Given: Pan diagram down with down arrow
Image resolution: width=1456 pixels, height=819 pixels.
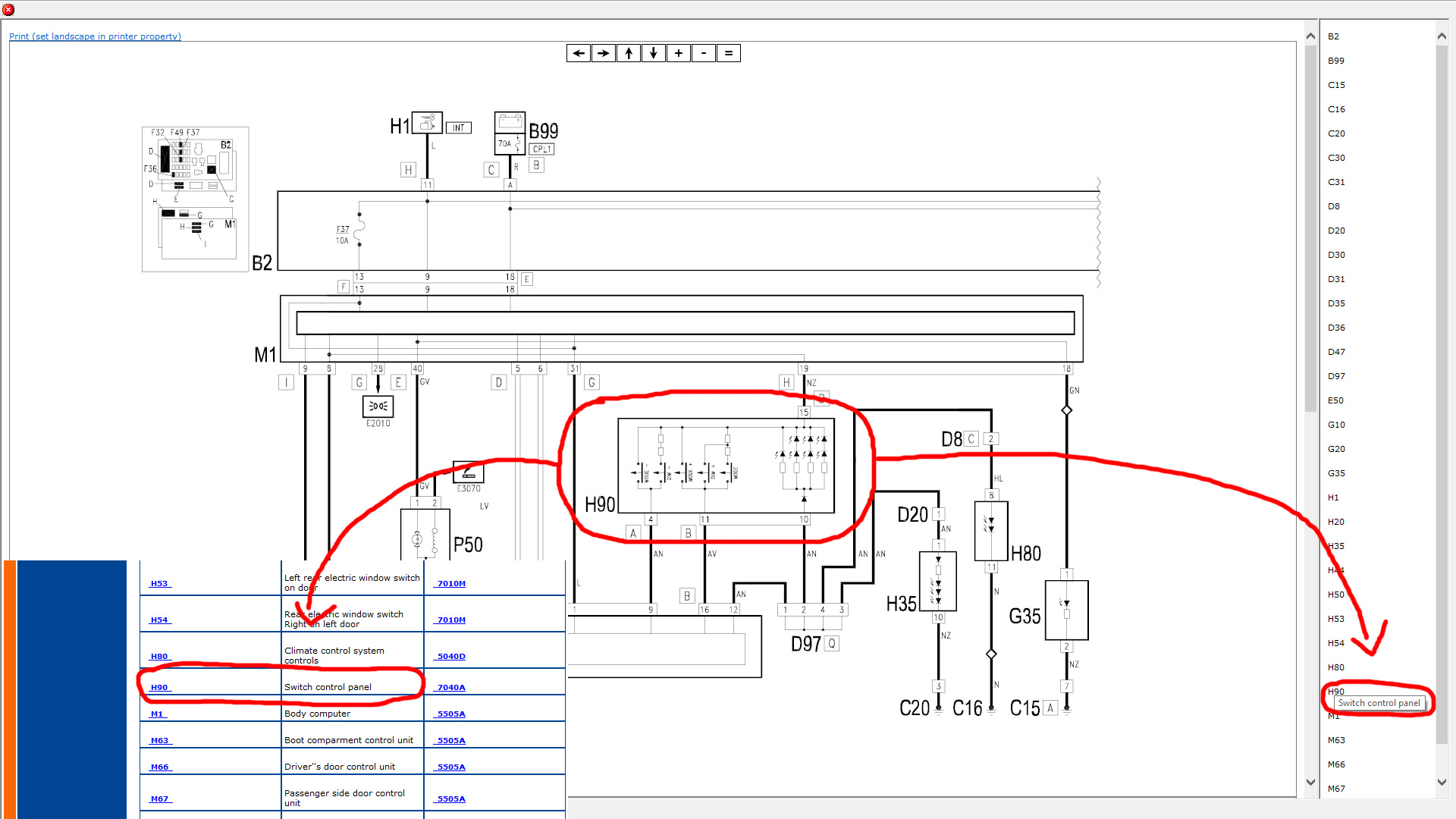Looking at the screenshot, I should pos(654,53).
